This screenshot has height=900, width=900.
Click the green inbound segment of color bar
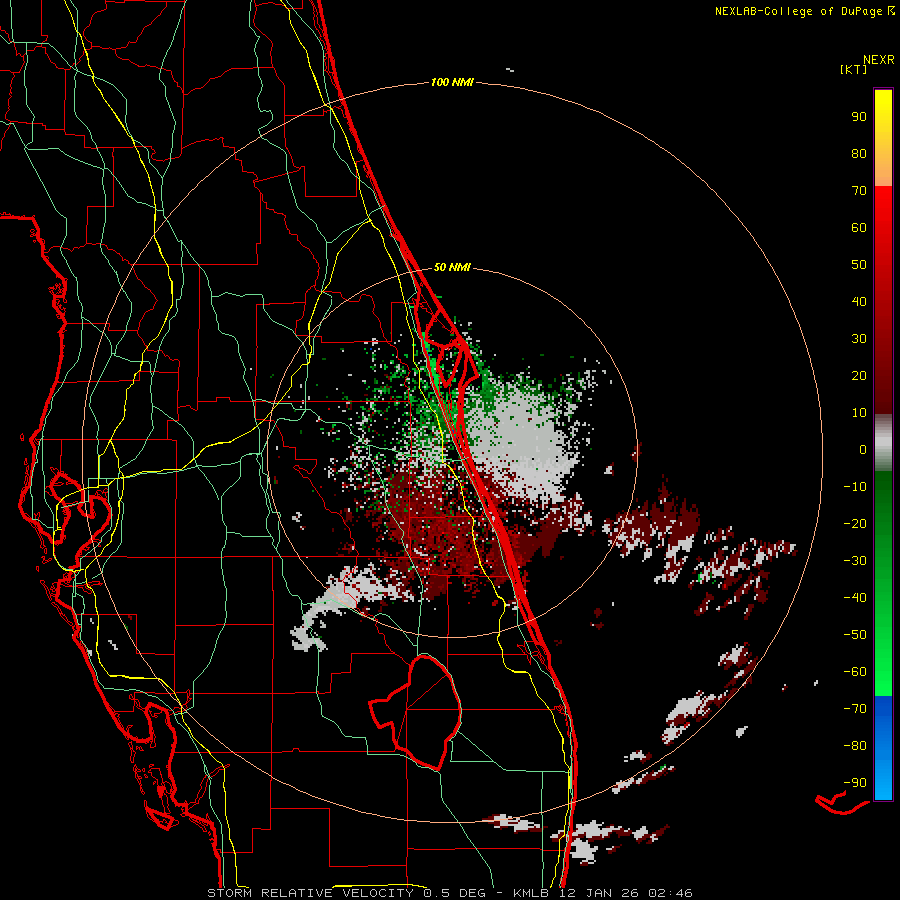coord(883,584)
